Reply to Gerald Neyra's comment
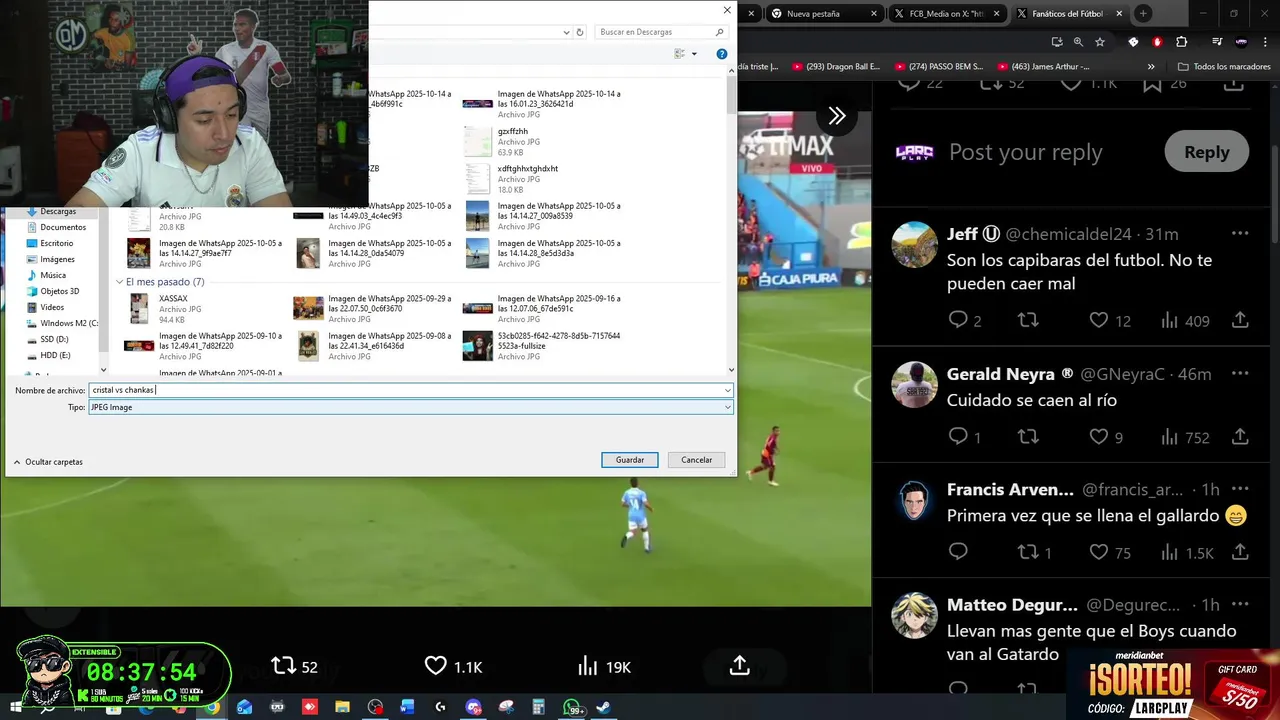This screenshot has height=720, width=1280. (958, 437)
